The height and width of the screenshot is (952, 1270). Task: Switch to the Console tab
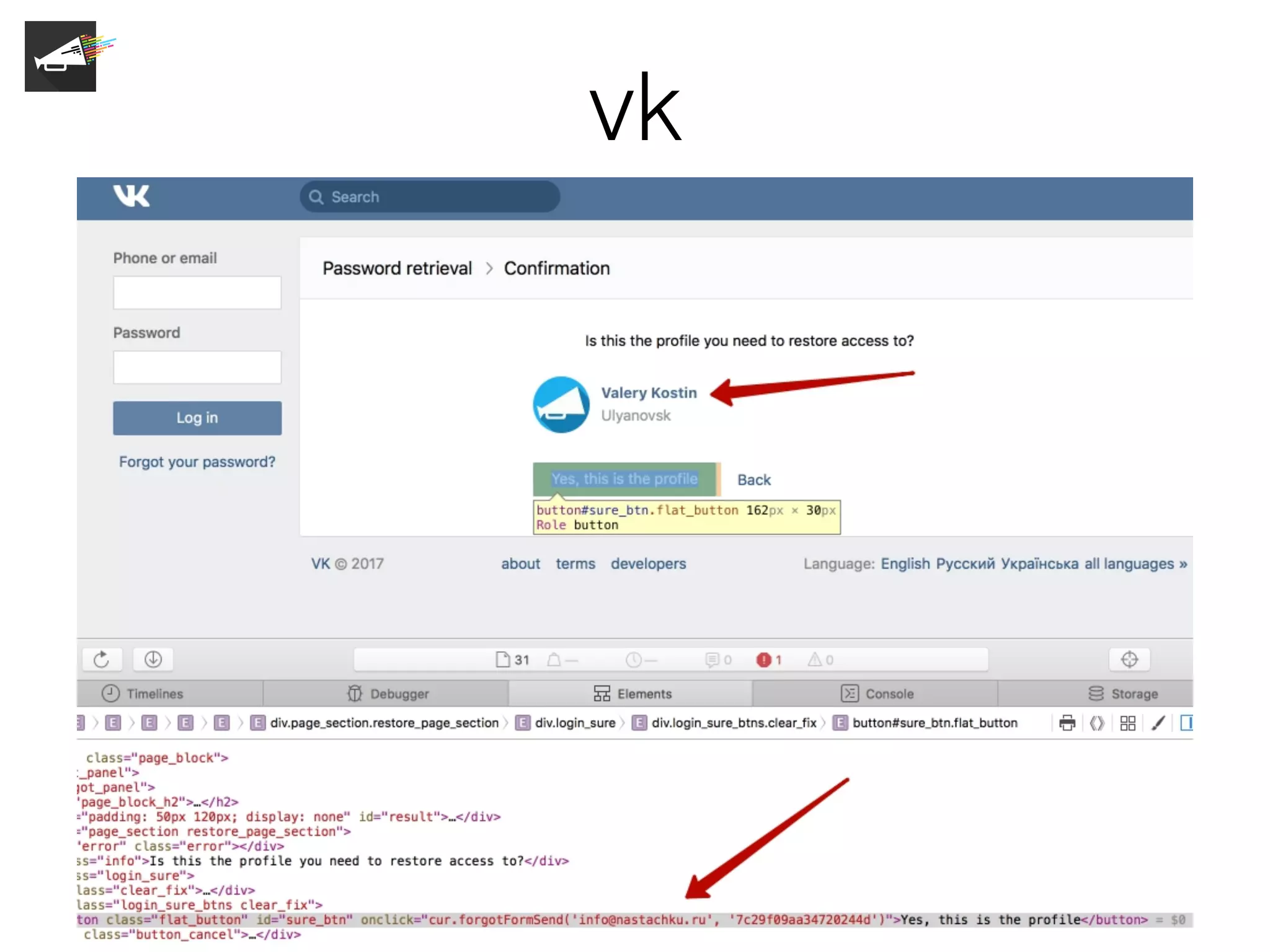(876, 694)
